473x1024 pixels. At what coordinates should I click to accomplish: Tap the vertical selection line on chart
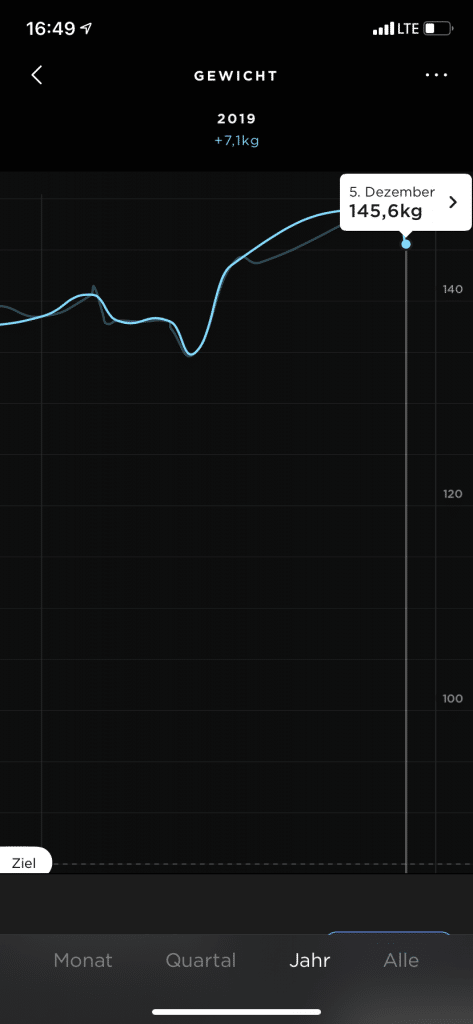pyautogui.click(x=406, y=562)
